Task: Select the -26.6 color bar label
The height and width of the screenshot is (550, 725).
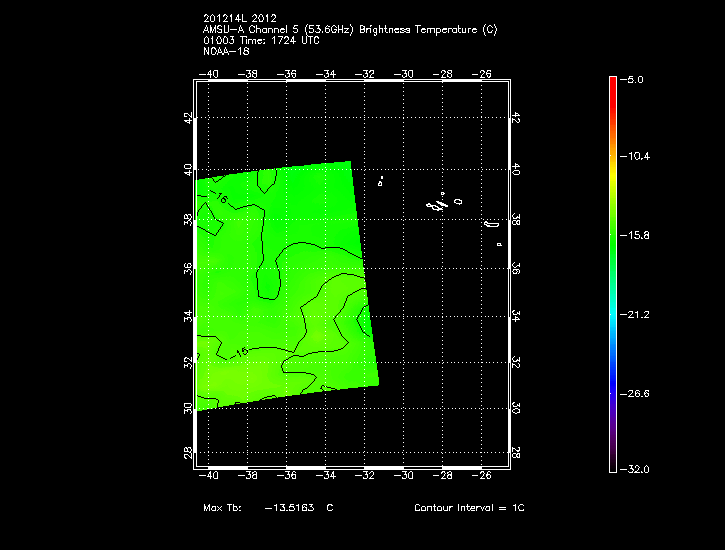Action: click(638, 393)
